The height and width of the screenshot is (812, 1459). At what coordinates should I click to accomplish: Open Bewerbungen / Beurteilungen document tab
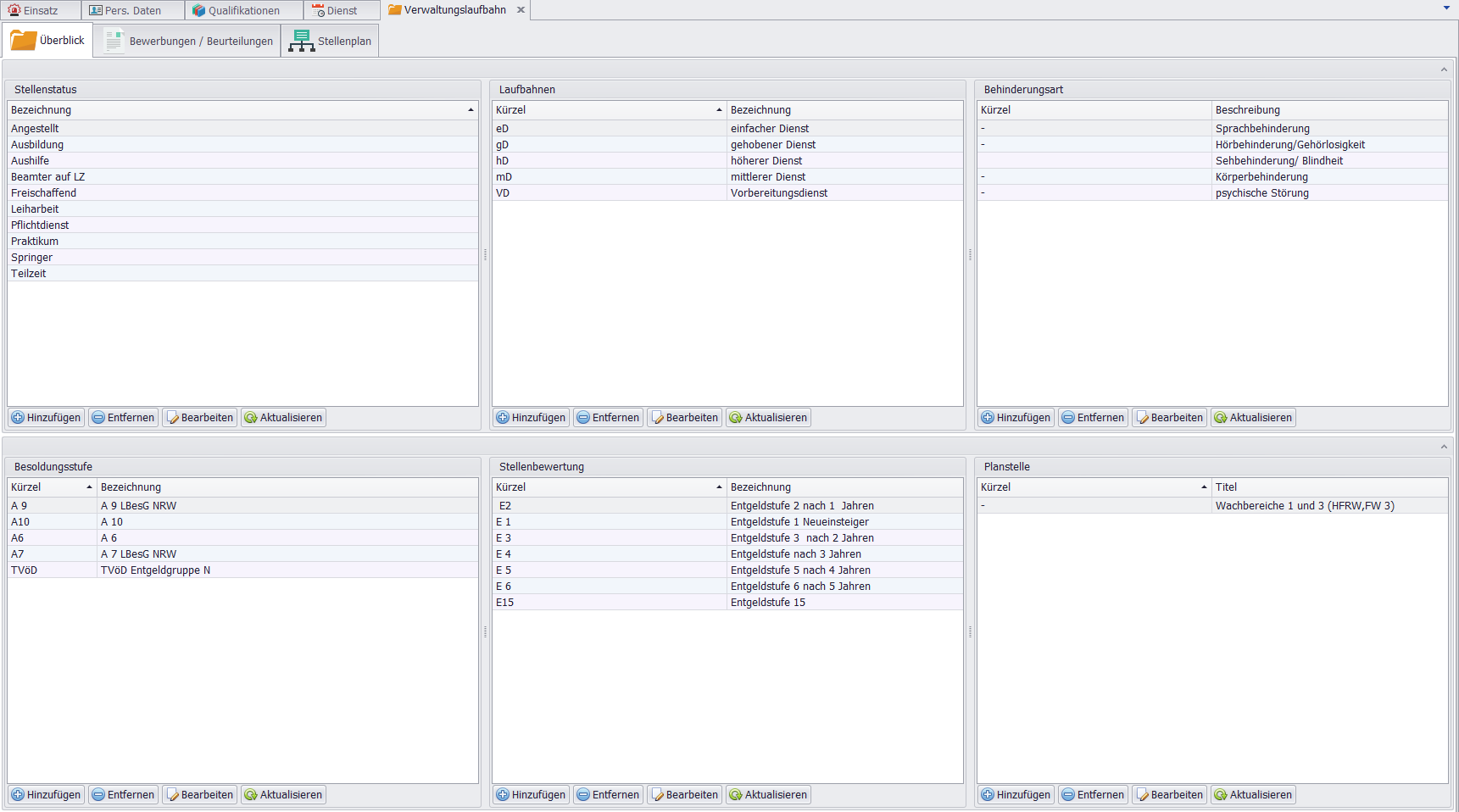187,41
